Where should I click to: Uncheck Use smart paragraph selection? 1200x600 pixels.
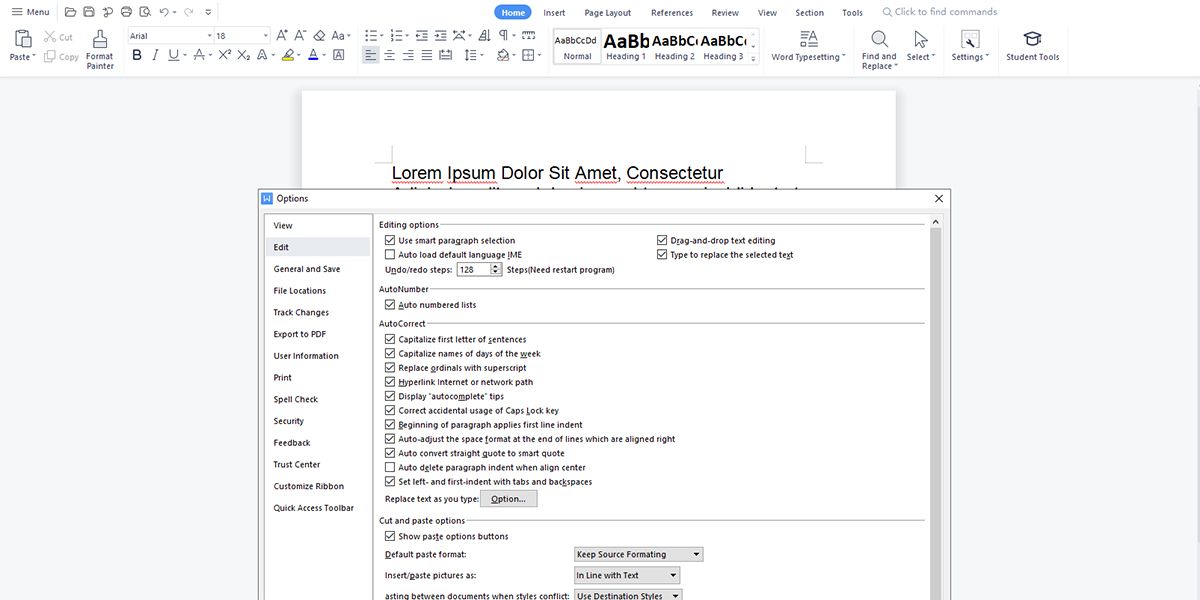(x=390, y=241)
